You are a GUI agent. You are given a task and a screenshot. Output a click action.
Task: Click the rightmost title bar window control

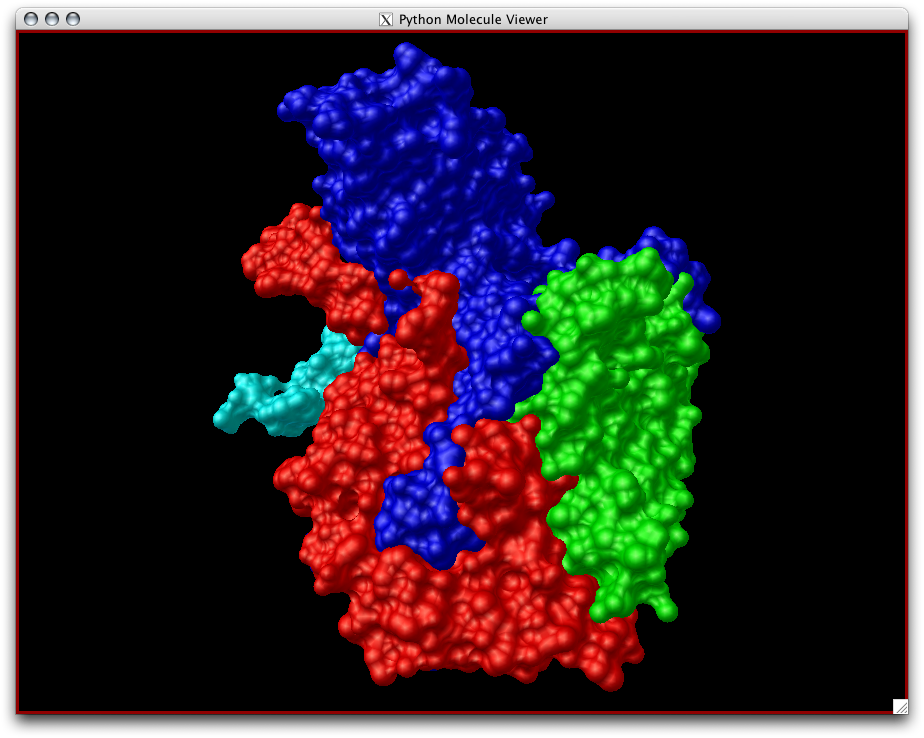[71, 17]
